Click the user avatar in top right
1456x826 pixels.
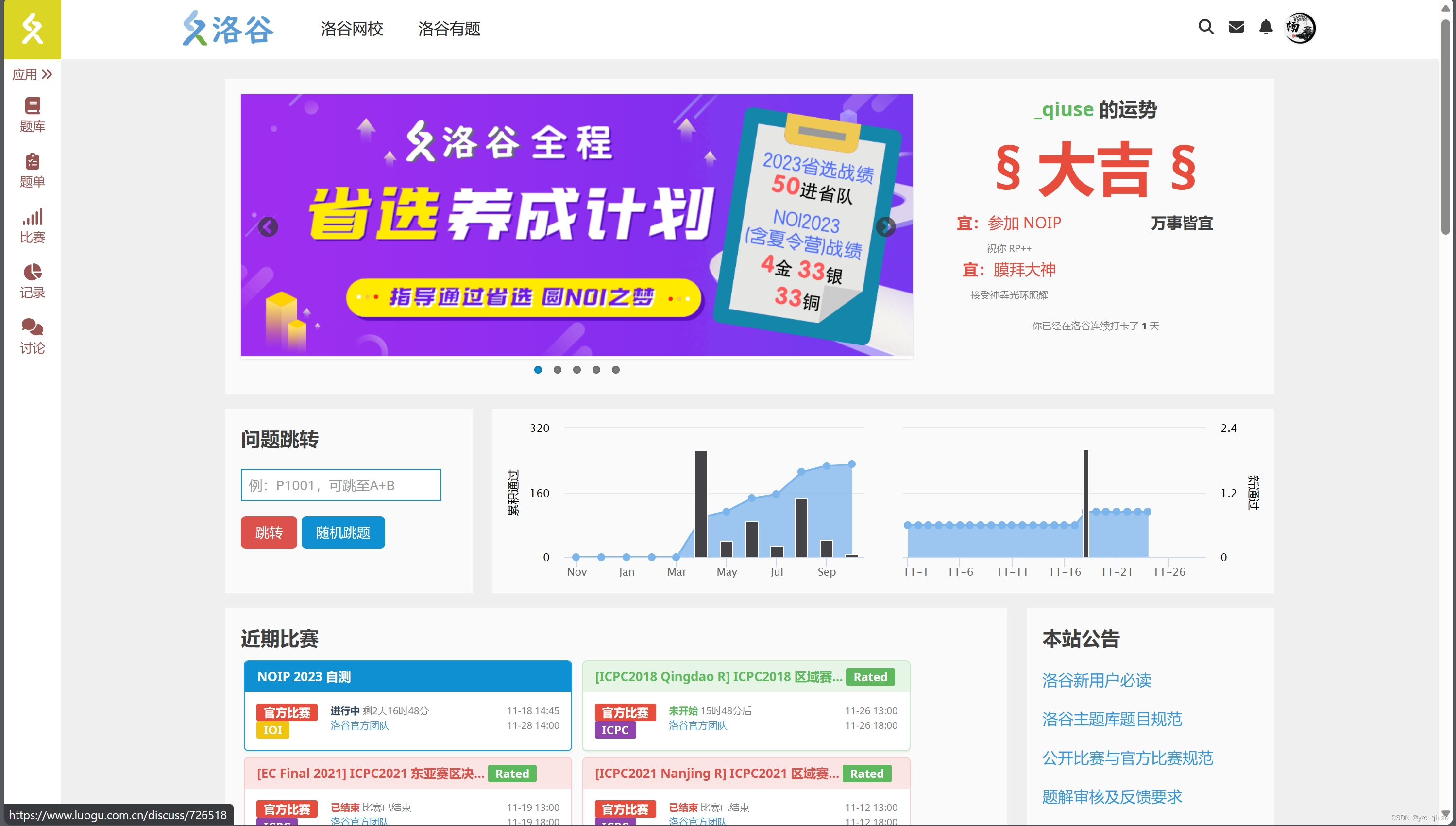tap(1300, 28)
